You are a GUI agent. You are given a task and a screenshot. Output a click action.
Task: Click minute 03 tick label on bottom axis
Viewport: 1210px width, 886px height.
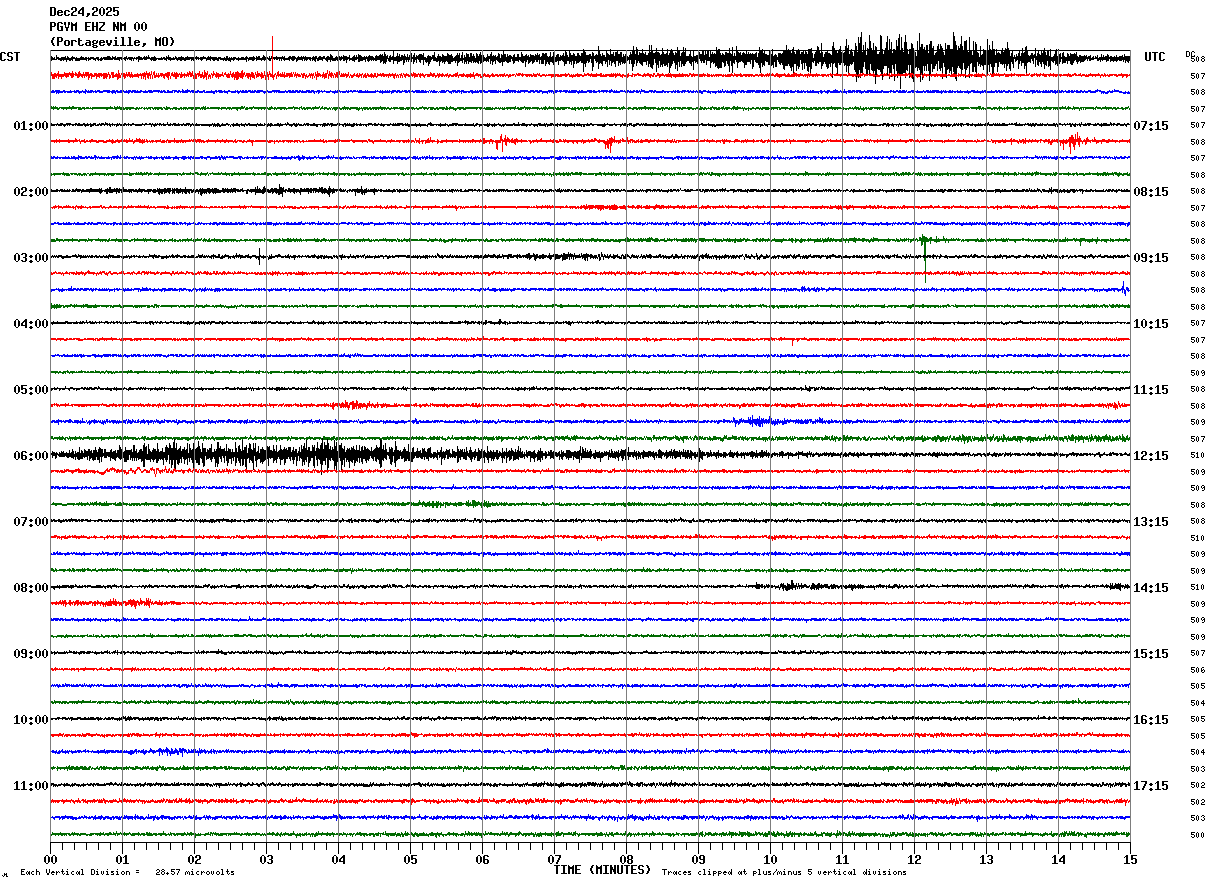[x=266, y=859]
